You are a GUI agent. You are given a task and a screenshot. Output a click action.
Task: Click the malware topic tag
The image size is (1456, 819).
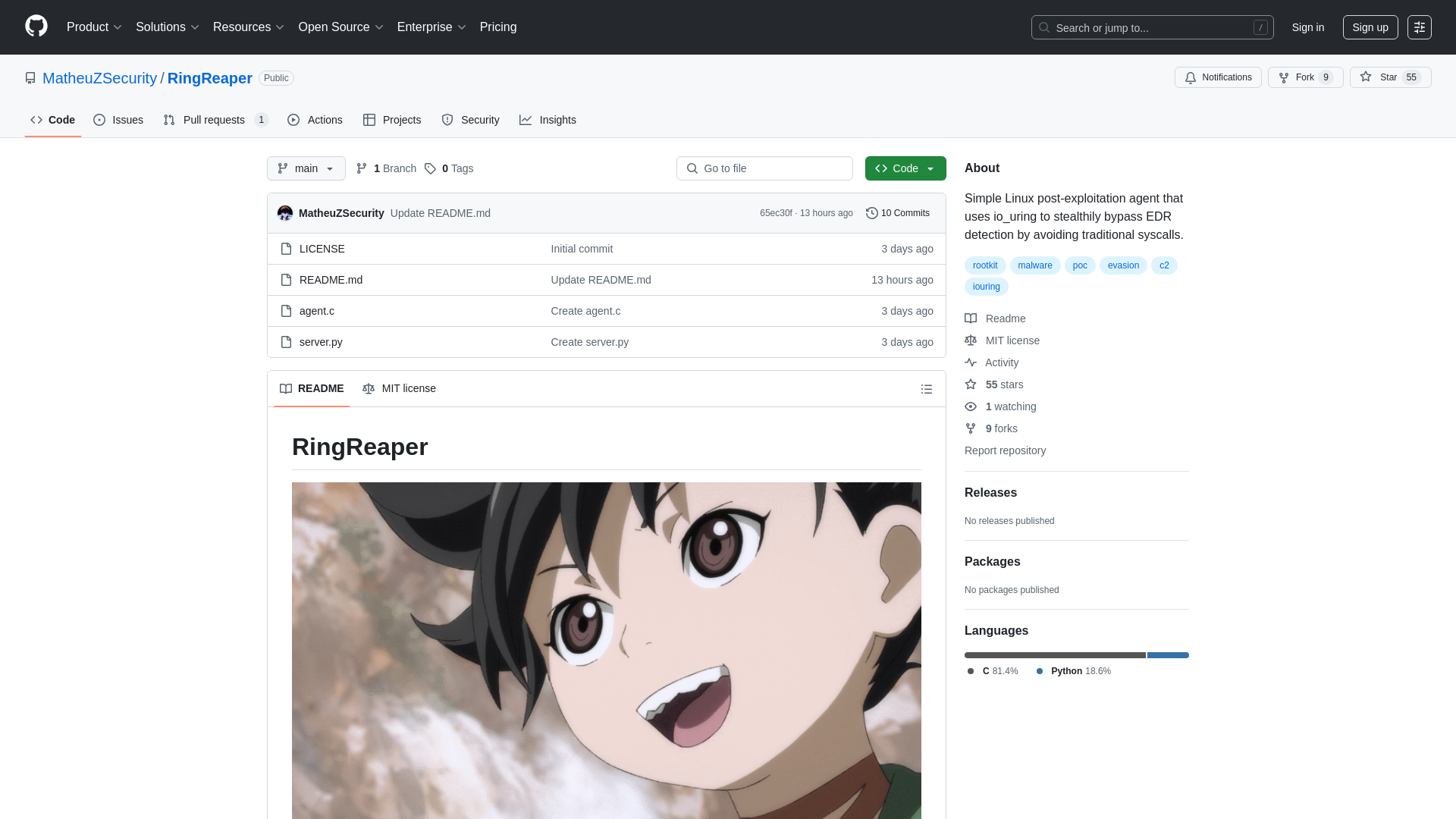pyautogui.click(x=1035, y=265)
